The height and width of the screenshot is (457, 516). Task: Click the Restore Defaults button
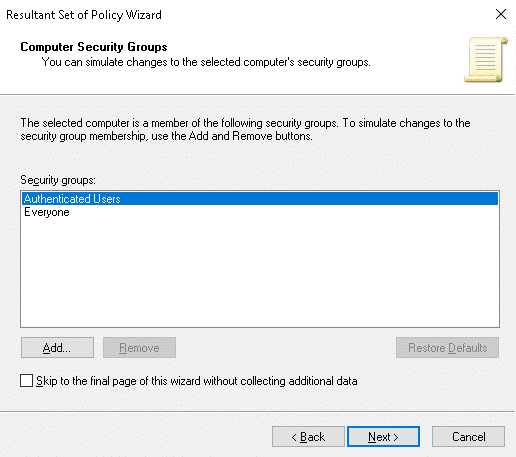447,348
